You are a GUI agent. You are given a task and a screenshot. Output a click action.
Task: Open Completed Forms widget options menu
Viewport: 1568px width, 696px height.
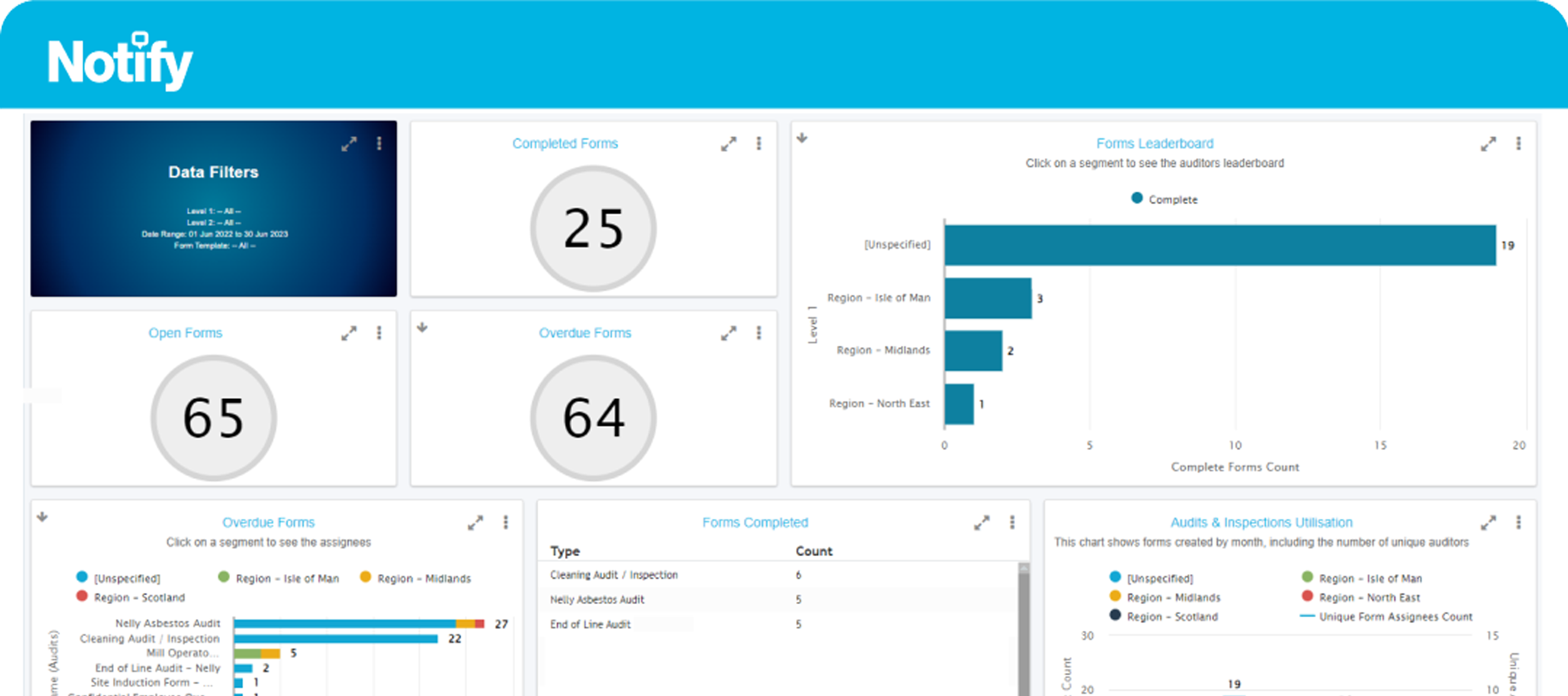759,144
